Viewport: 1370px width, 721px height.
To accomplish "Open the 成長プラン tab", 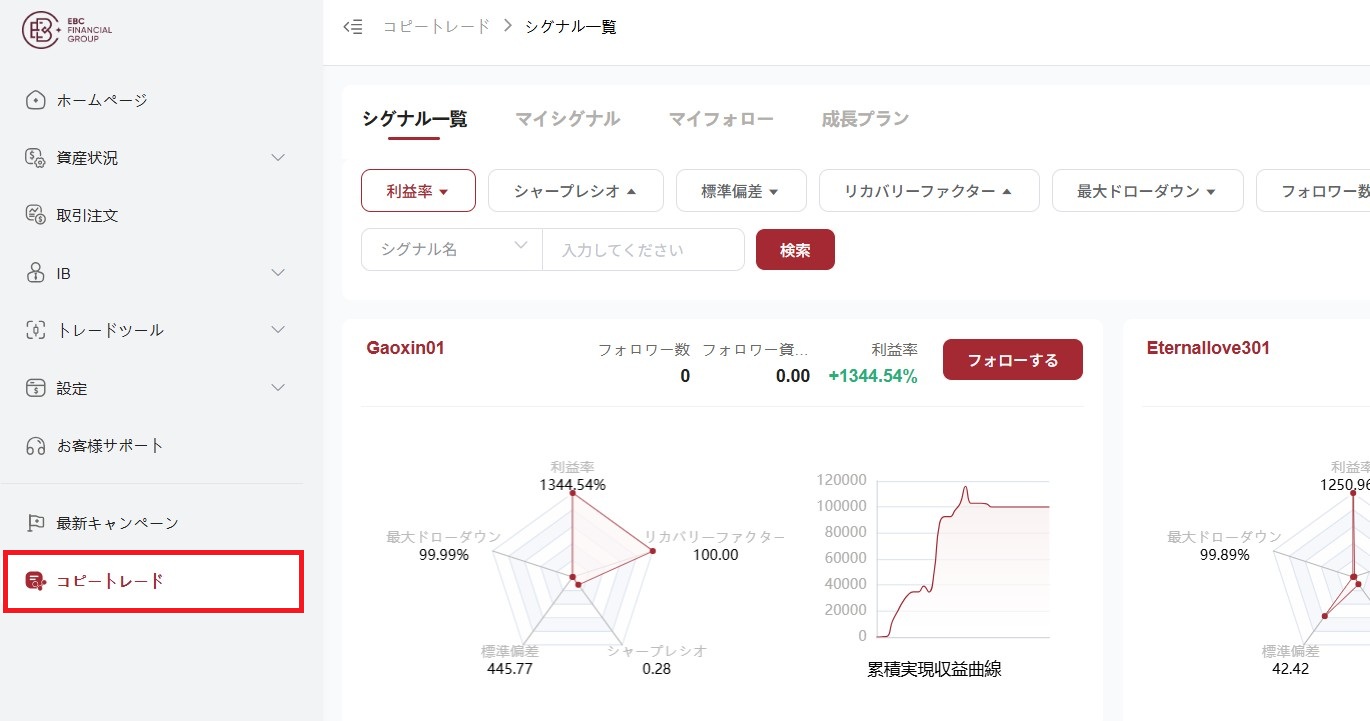I will click(864, 119).
